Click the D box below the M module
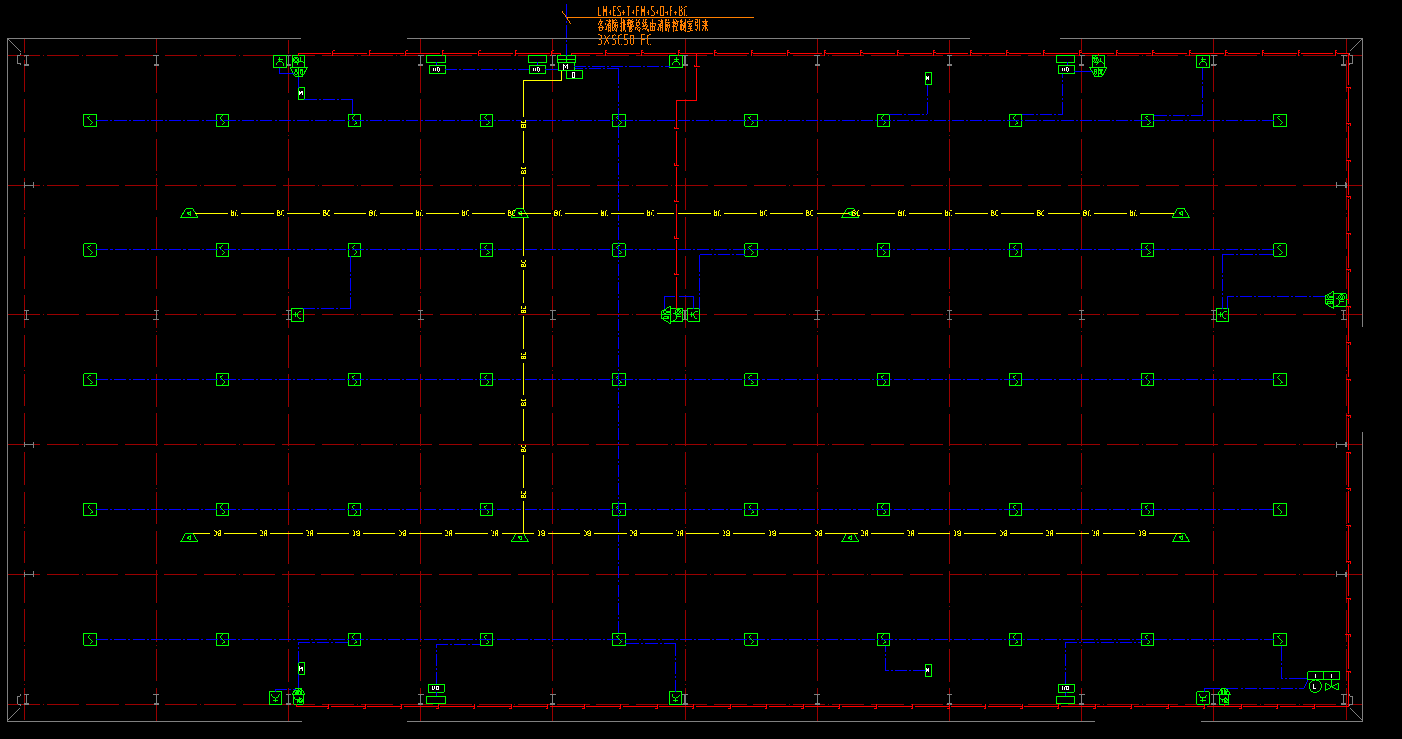The image size is (1402, 739). coord(574,75)
